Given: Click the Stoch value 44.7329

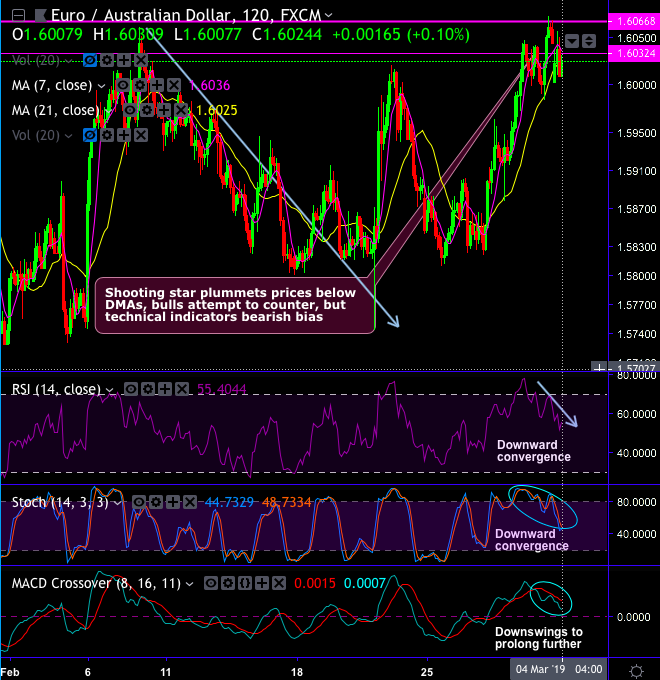Looking at the screenshot, I should click(x=229, y=503).
